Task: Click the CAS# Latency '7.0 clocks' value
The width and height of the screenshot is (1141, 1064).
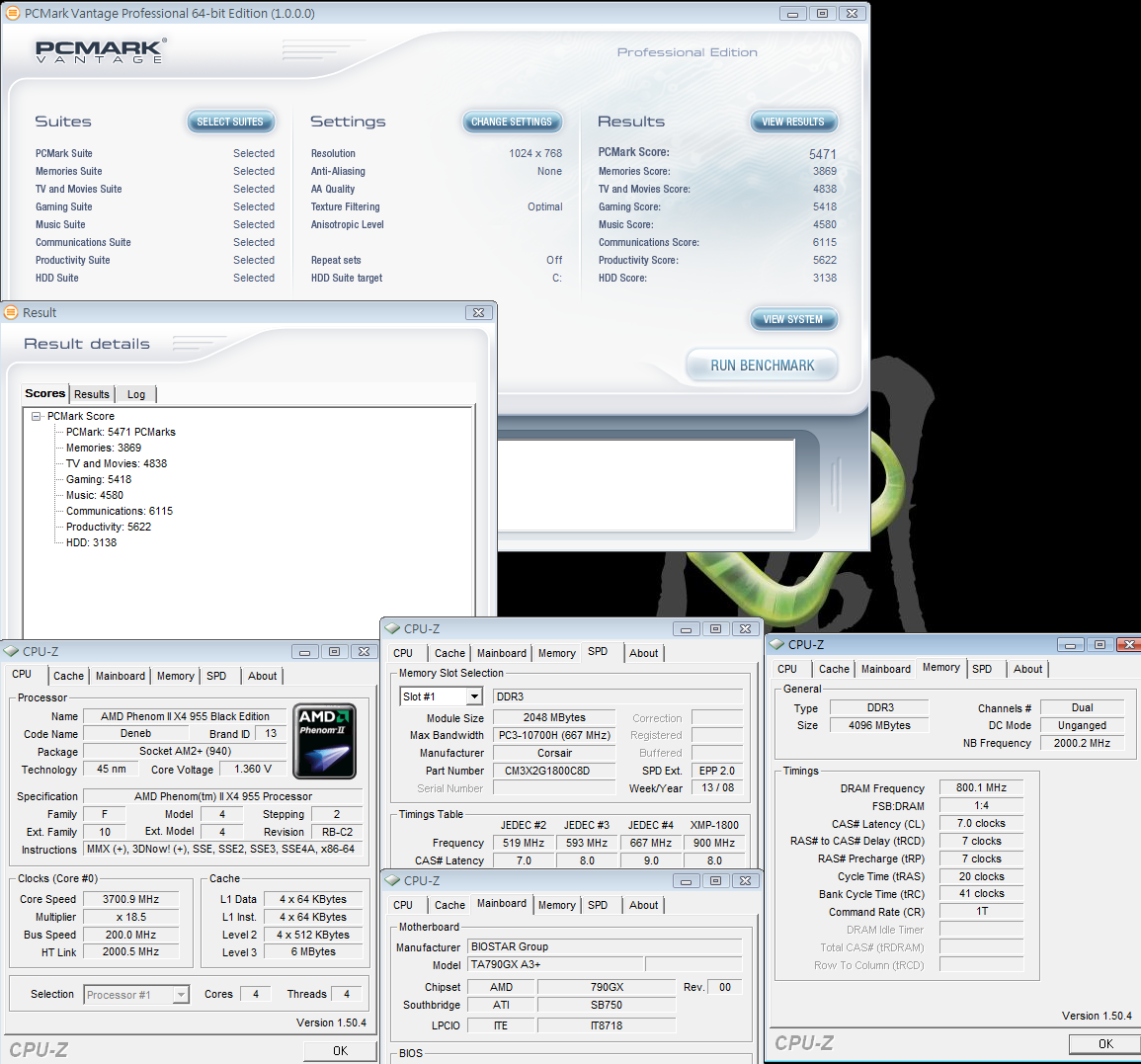Action: [981, 823]
